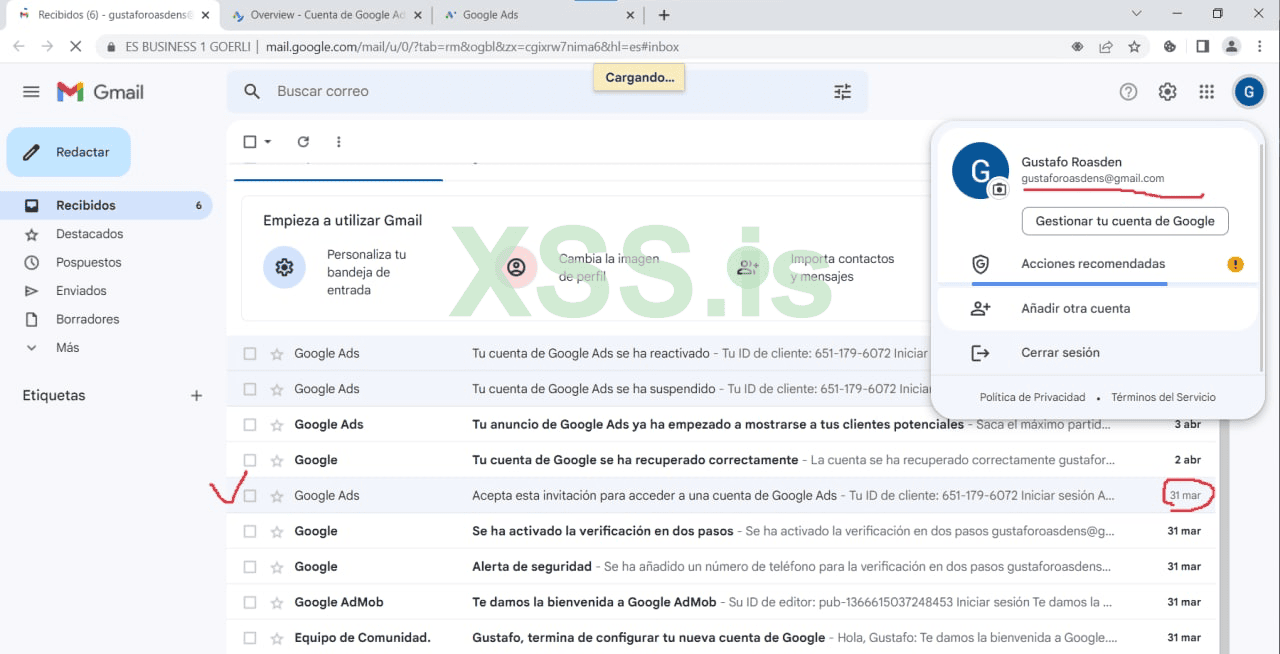Check the anuncio ya ha empezado email

tap(250, 425)
